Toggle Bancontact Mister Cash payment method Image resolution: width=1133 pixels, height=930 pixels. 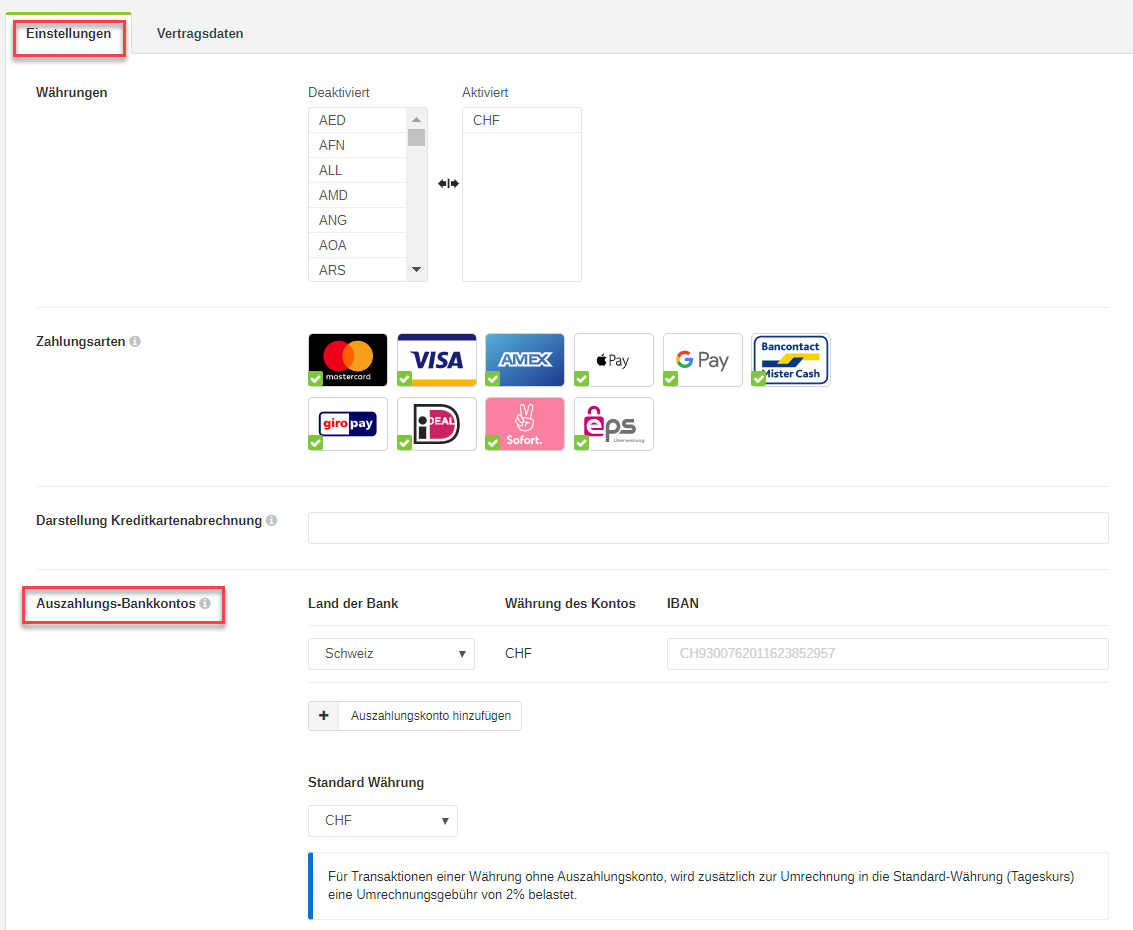790,360
